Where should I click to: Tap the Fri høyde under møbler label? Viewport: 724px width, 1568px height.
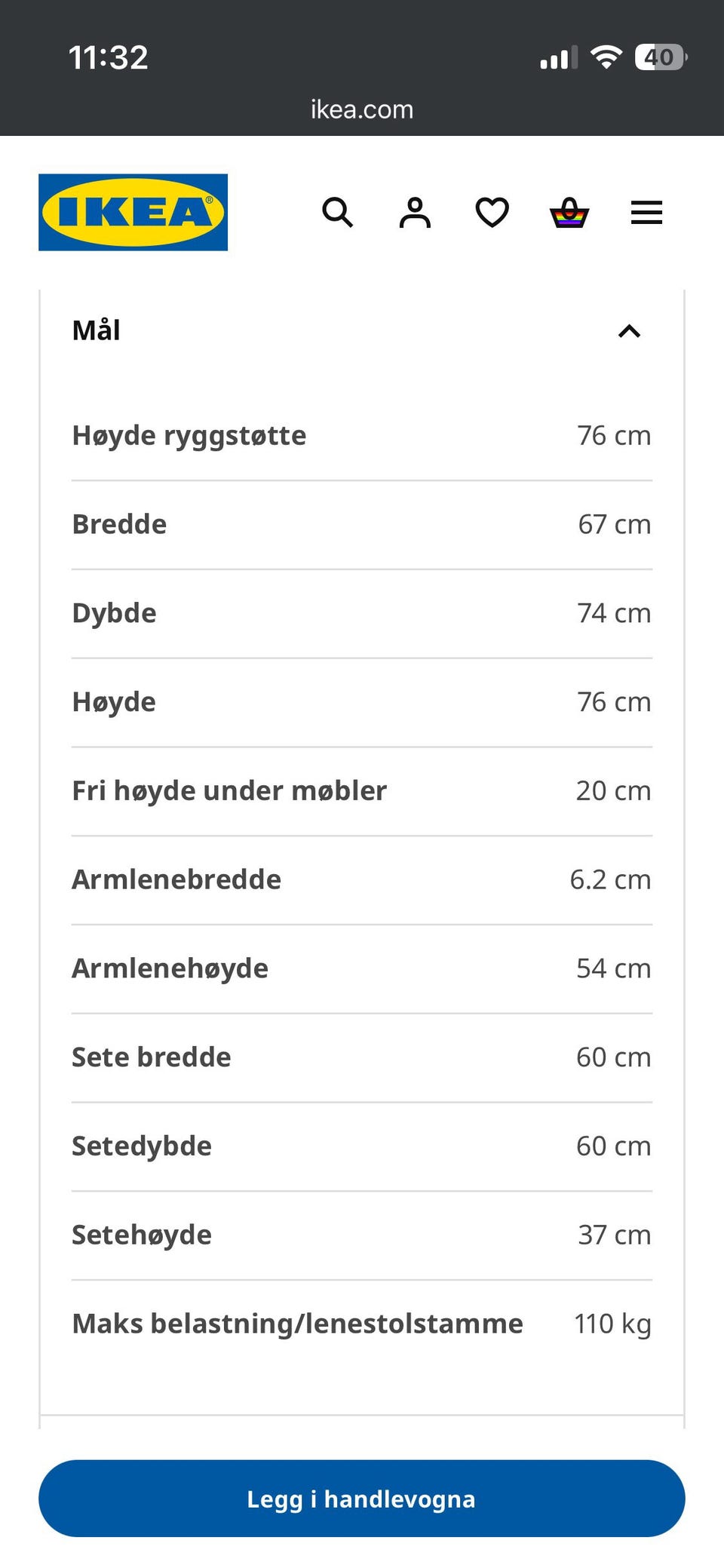tap(229, 790)
